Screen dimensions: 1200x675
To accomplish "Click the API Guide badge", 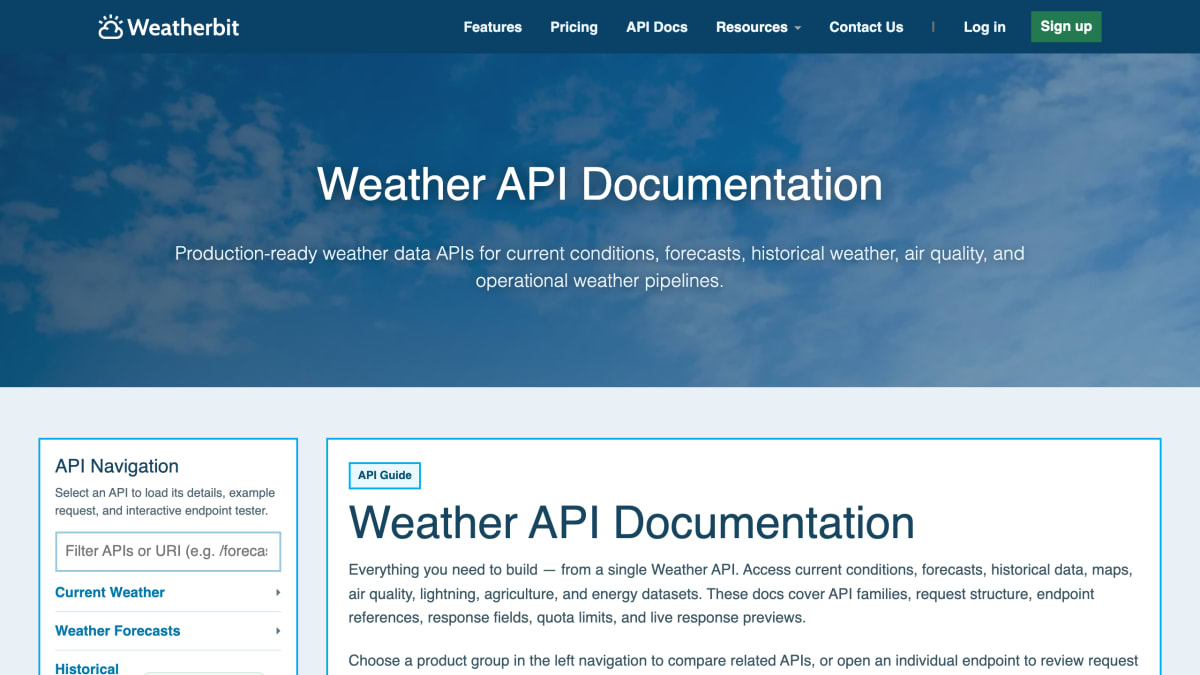I will (385, 475).
